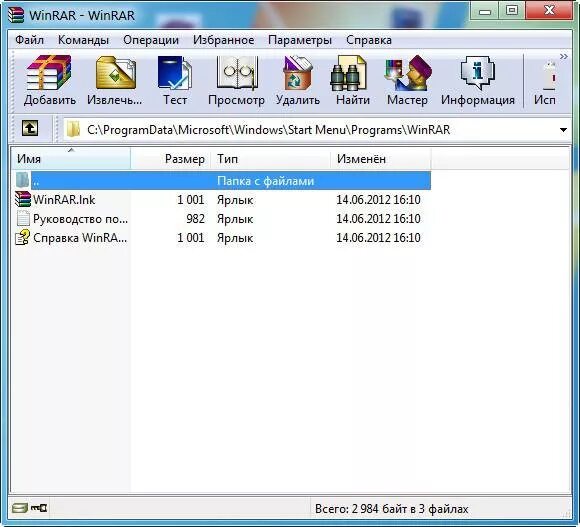Viewport: 580px width, 527px height.
Task: Click the WinRAR icon in the title bar
Action: pyautogui.click(x=16, y=15)
